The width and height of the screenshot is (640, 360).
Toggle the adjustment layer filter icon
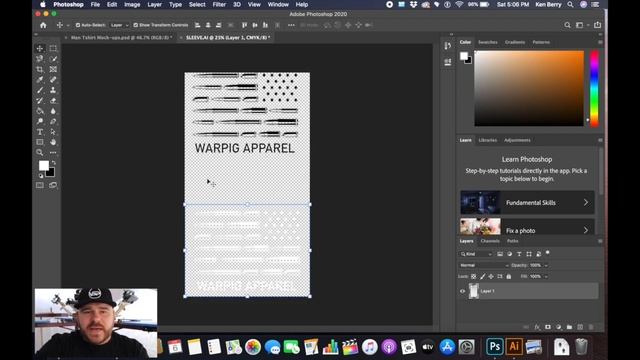coord(509,254)
